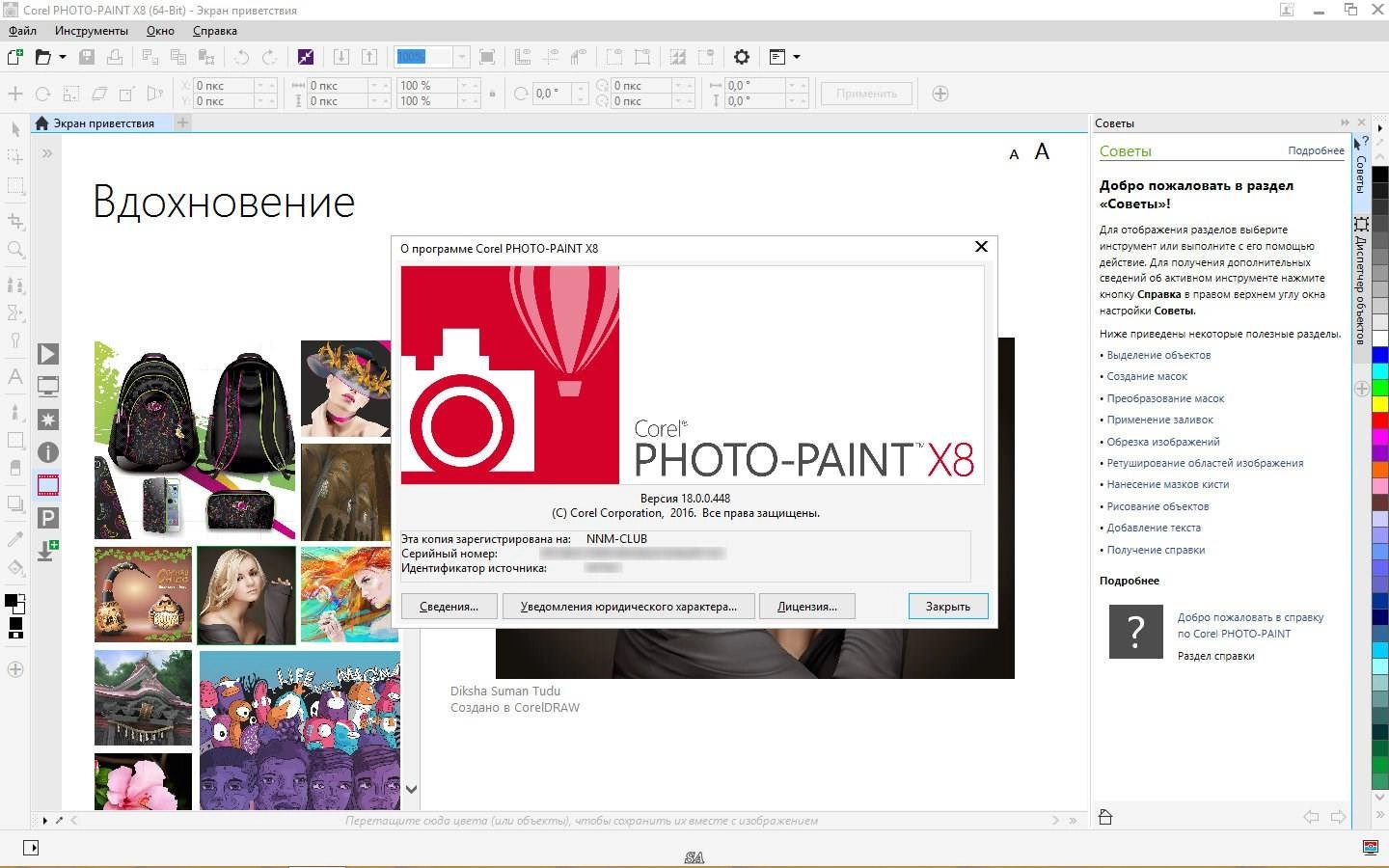Click Уведомления юридического характера... button

pos(628,607)
